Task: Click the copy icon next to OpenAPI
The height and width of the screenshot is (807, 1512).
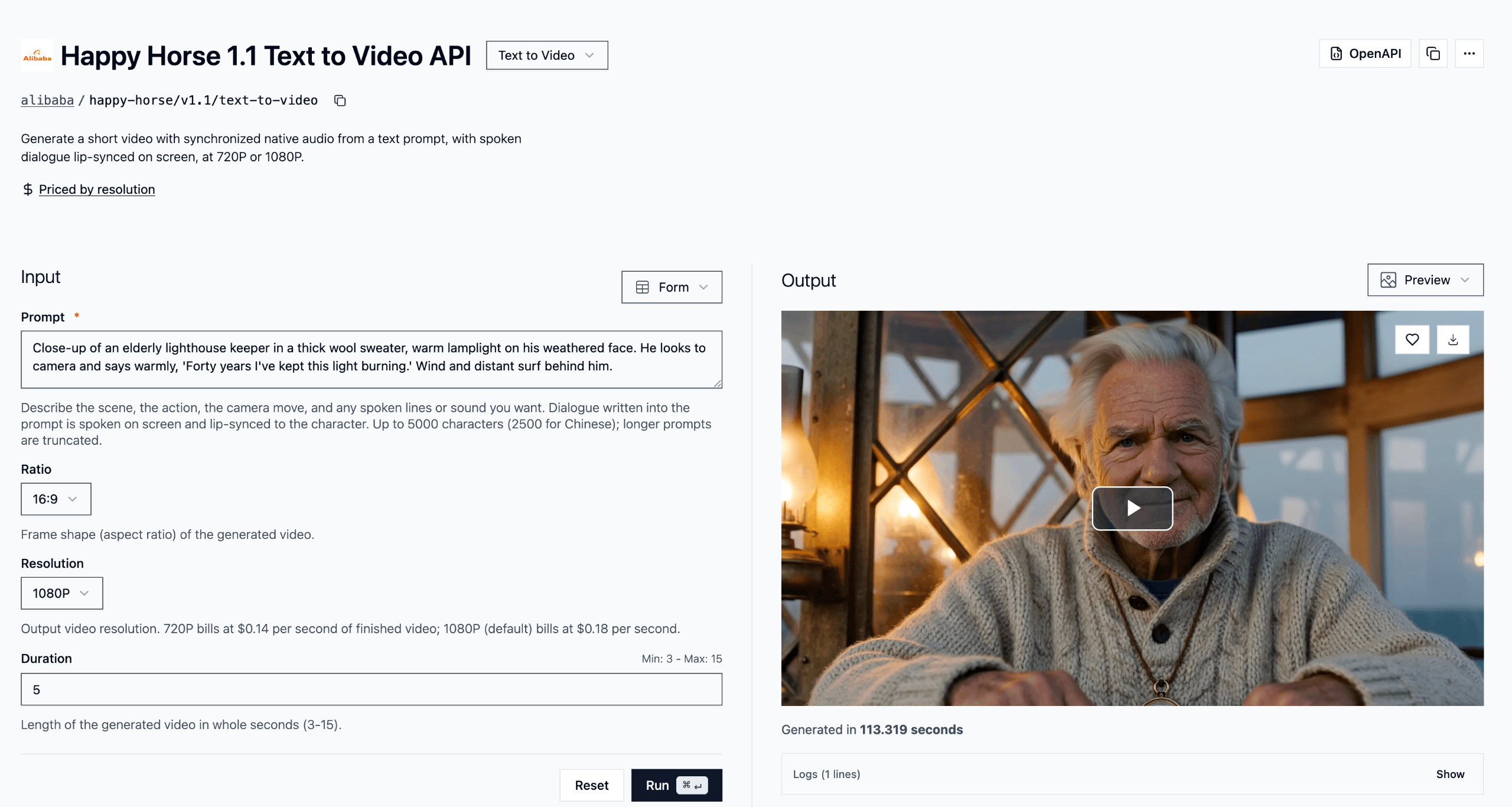Action: [1433, 54]
